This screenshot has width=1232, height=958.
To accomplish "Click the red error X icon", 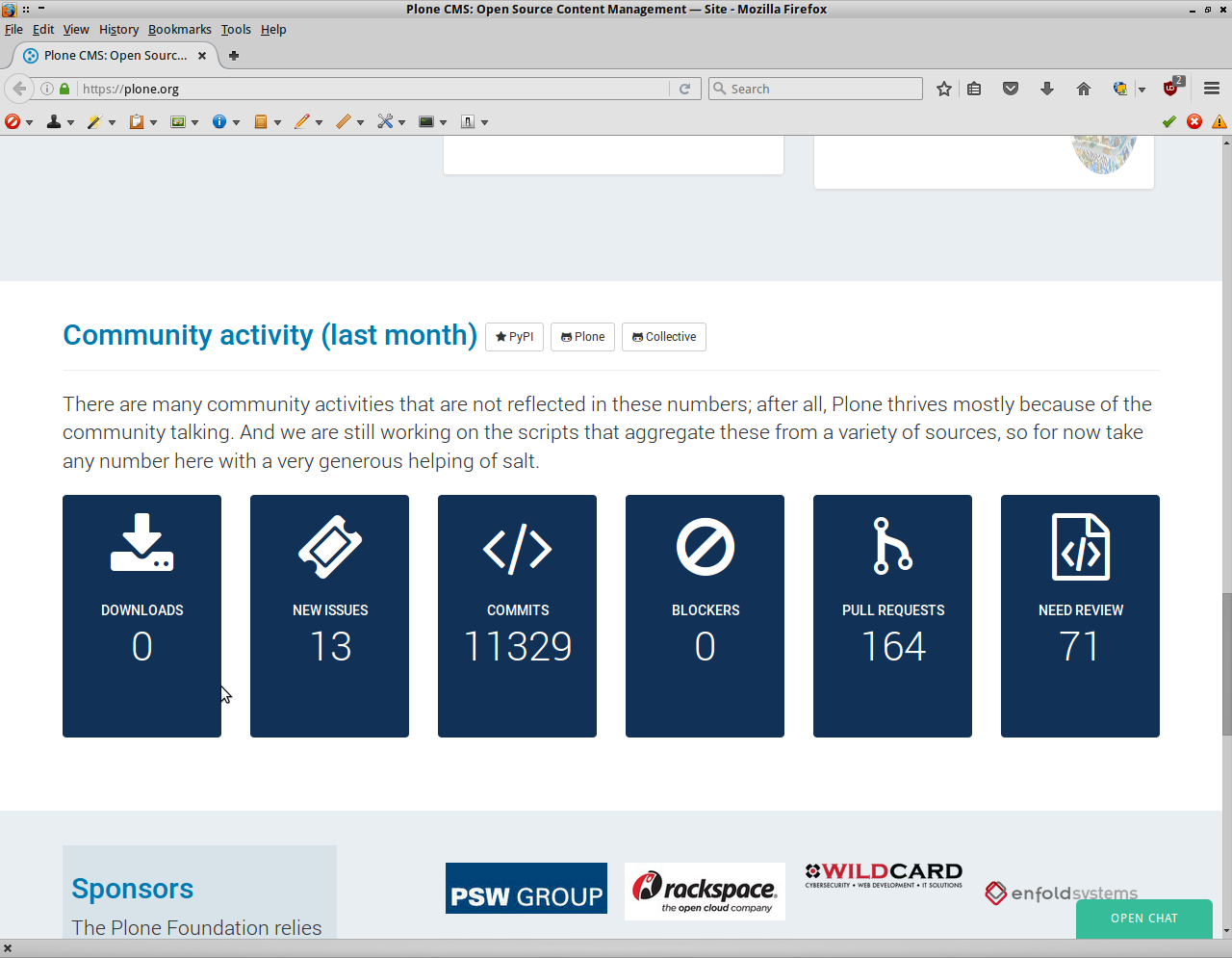I will click(1194, 121).
